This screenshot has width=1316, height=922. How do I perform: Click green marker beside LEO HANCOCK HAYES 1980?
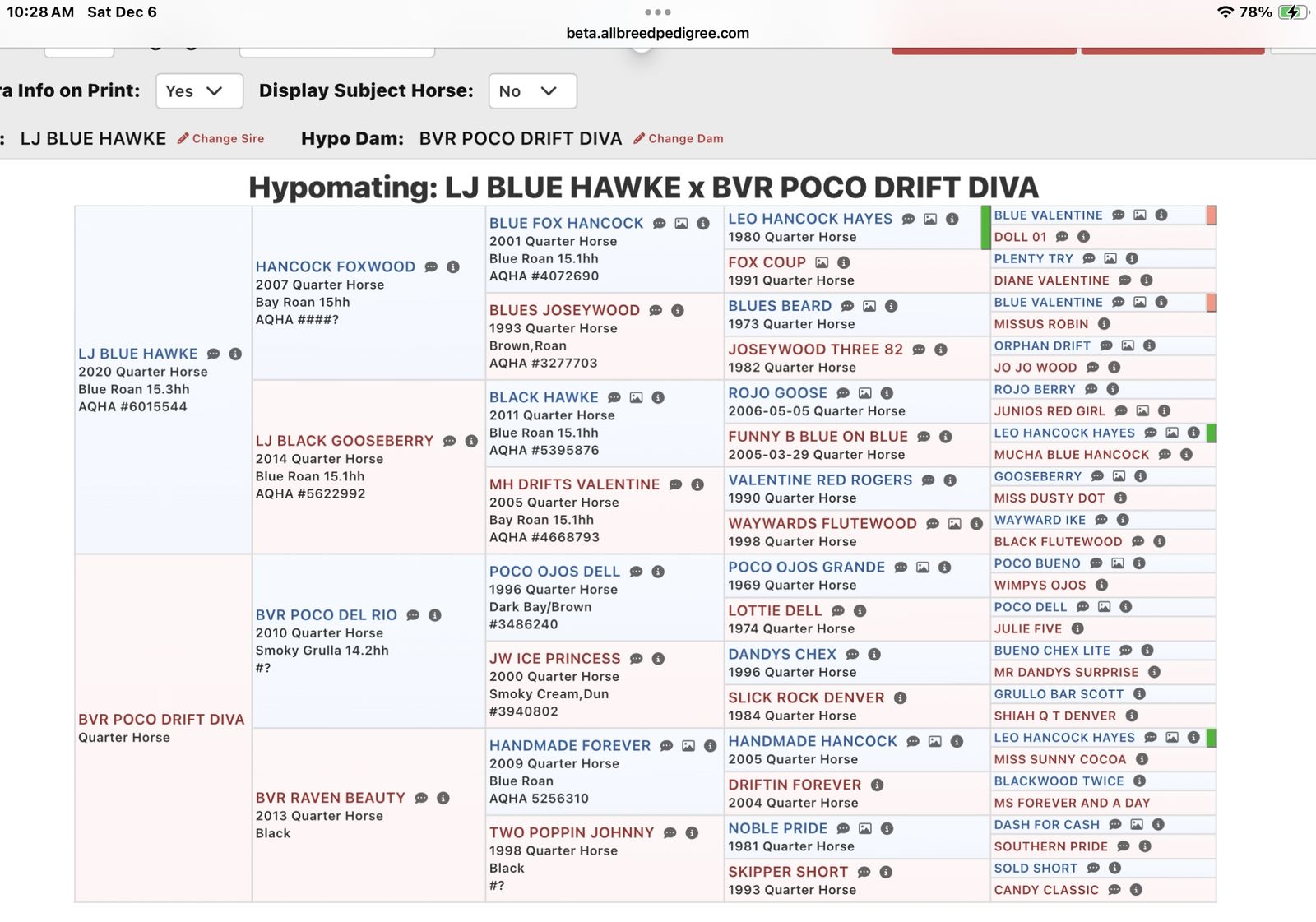click(x=985, y=228)
